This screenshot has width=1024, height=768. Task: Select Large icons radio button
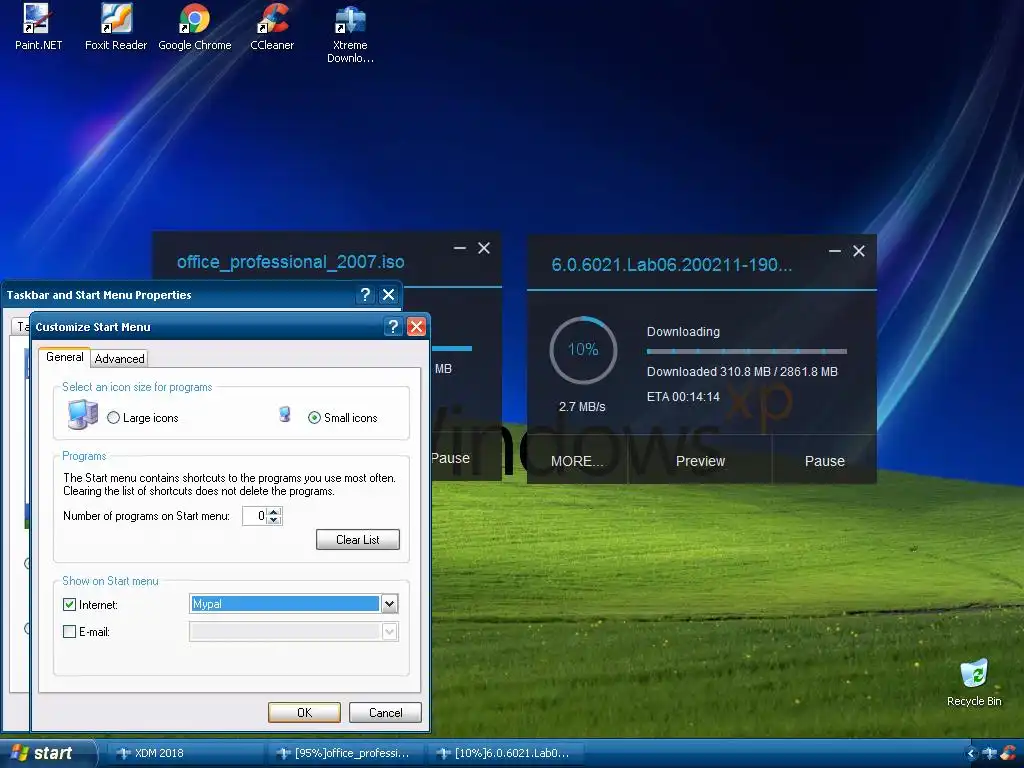coord(114,418)
